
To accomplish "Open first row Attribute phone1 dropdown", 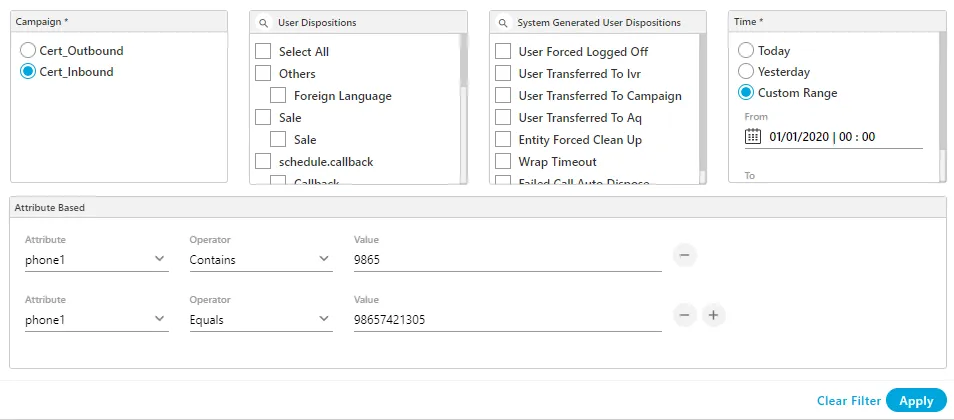I will click(x=97, y=260).
